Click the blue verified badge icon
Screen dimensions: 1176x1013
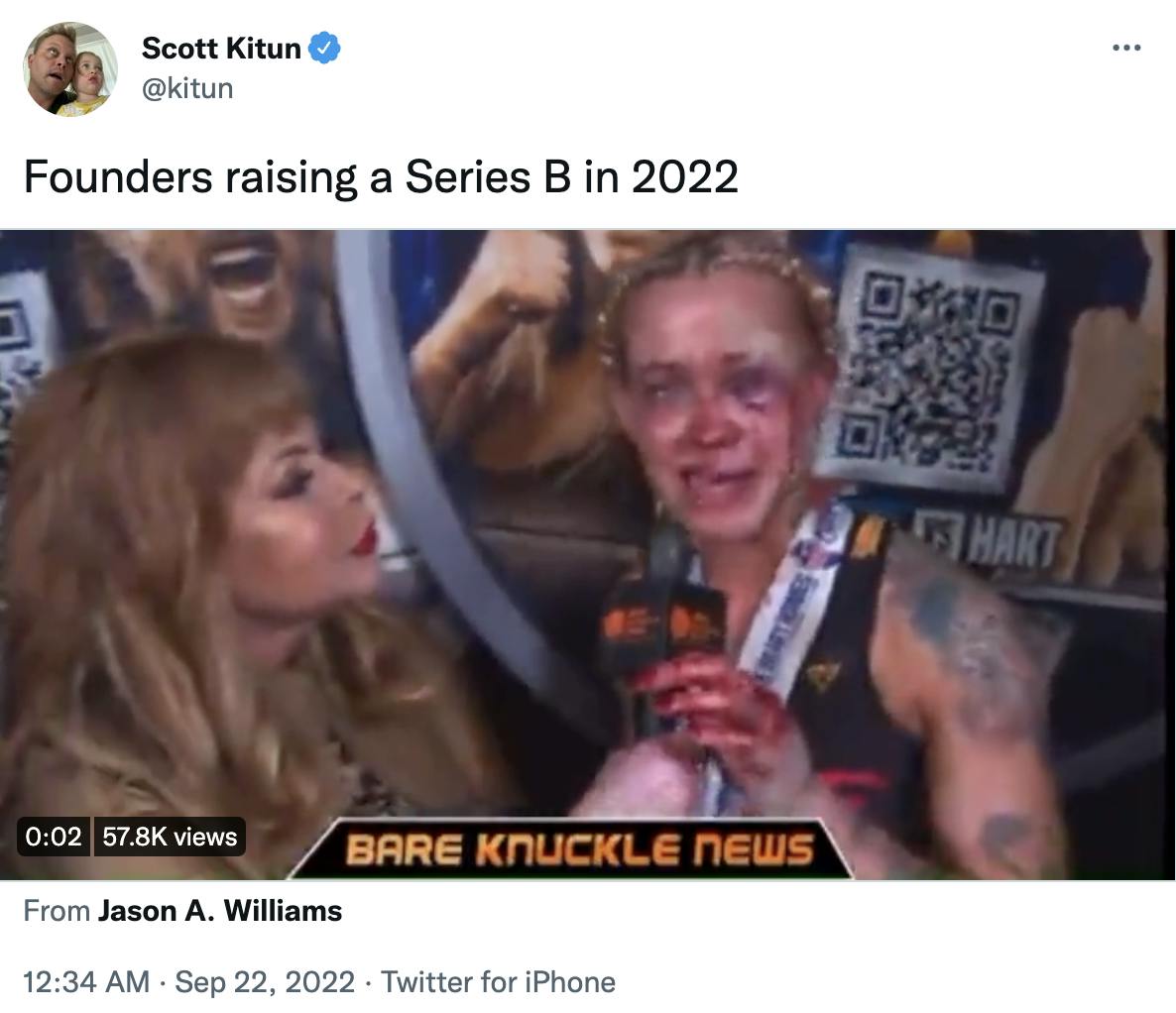[x=325, y=48]
